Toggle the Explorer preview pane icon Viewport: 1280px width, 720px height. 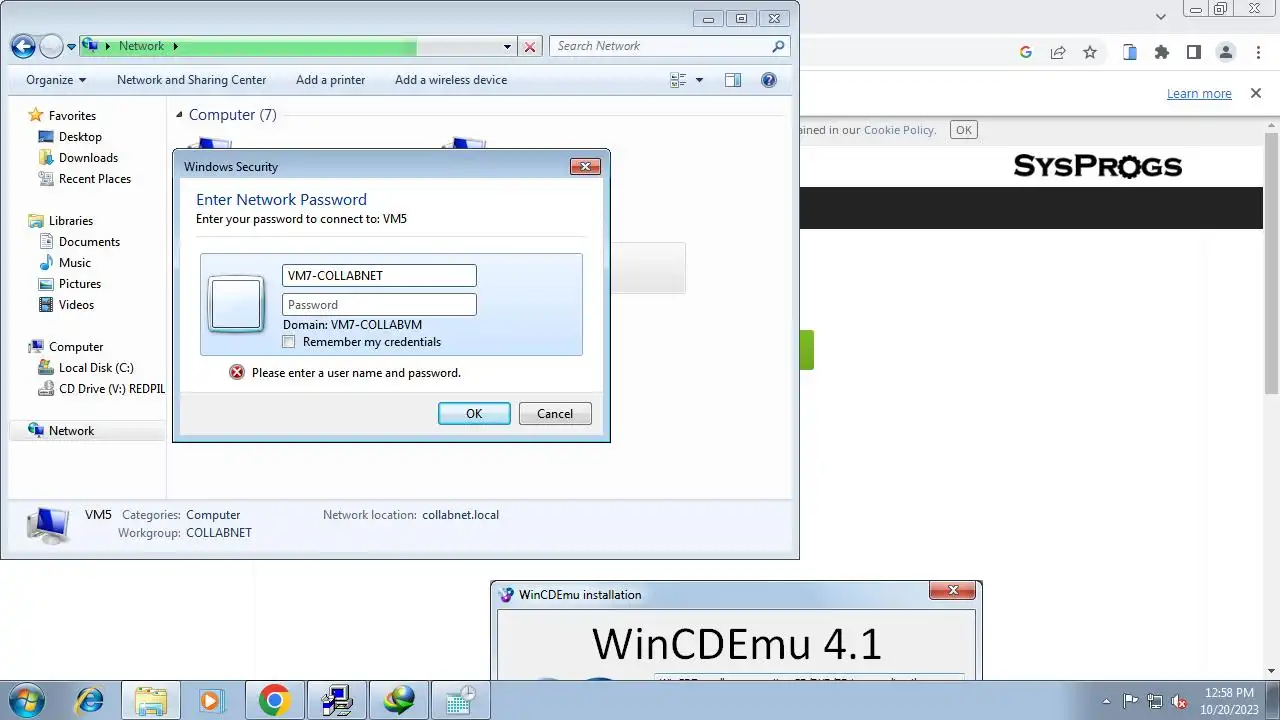coord(733,80)
